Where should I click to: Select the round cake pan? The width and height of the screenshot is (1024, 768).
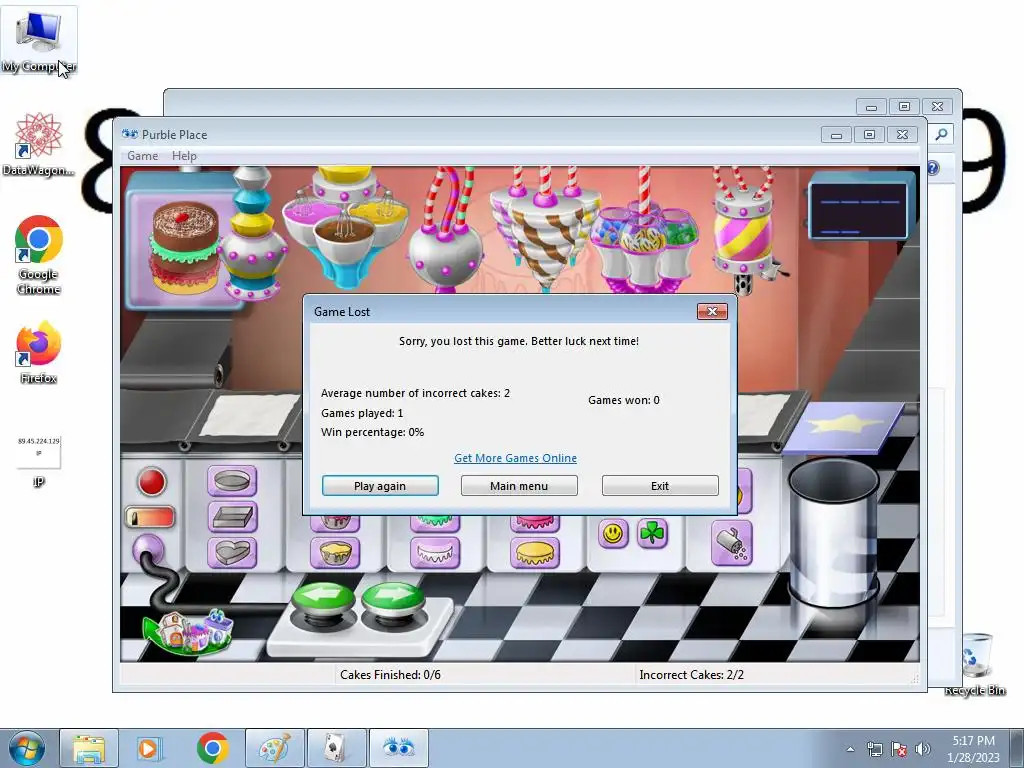(232, 481)
